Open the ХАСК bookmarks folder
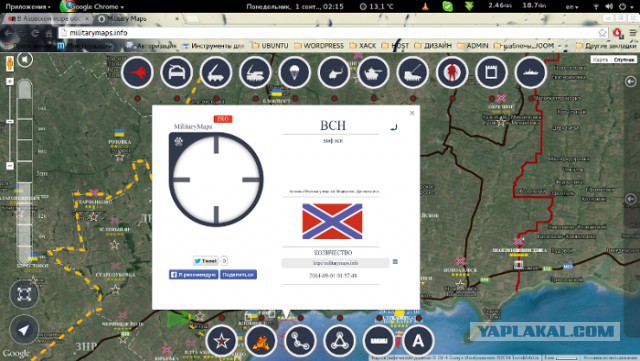The width and height of the screenshot is (640, 361). [x=362, y=46]
